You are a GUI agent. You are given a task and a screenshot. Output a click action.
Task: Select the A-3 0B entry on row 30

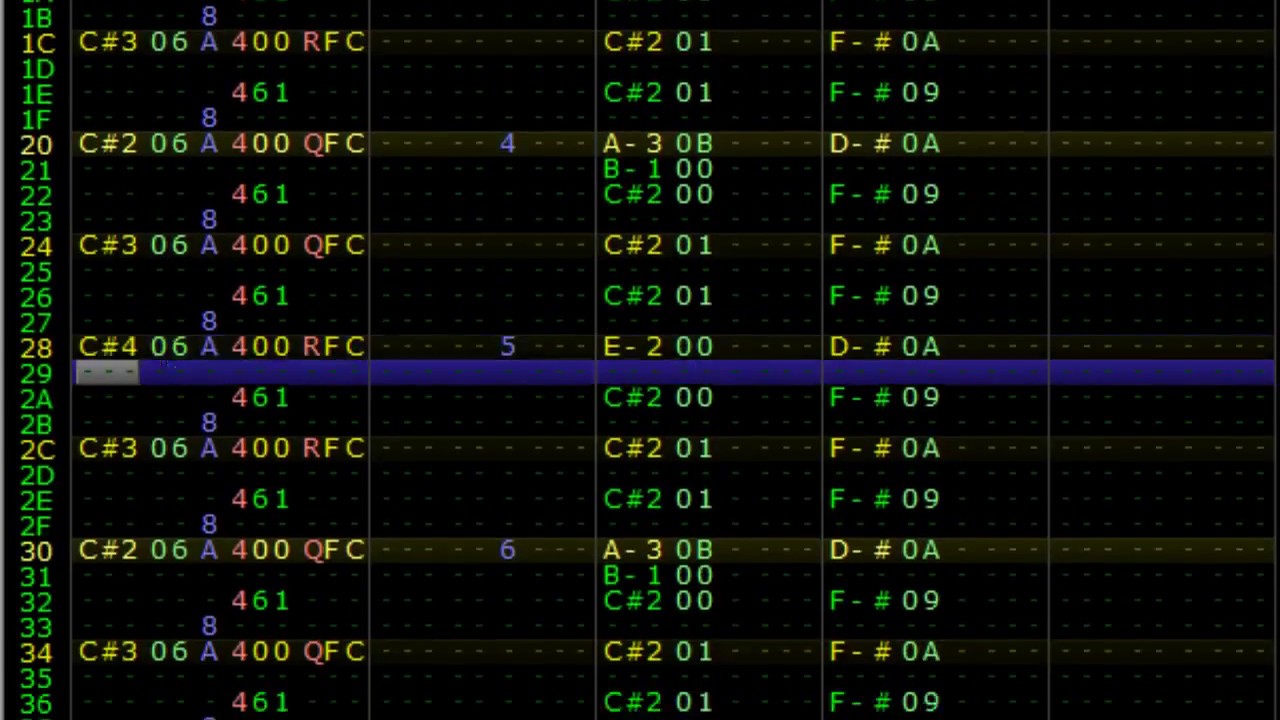tap(658, 550)
